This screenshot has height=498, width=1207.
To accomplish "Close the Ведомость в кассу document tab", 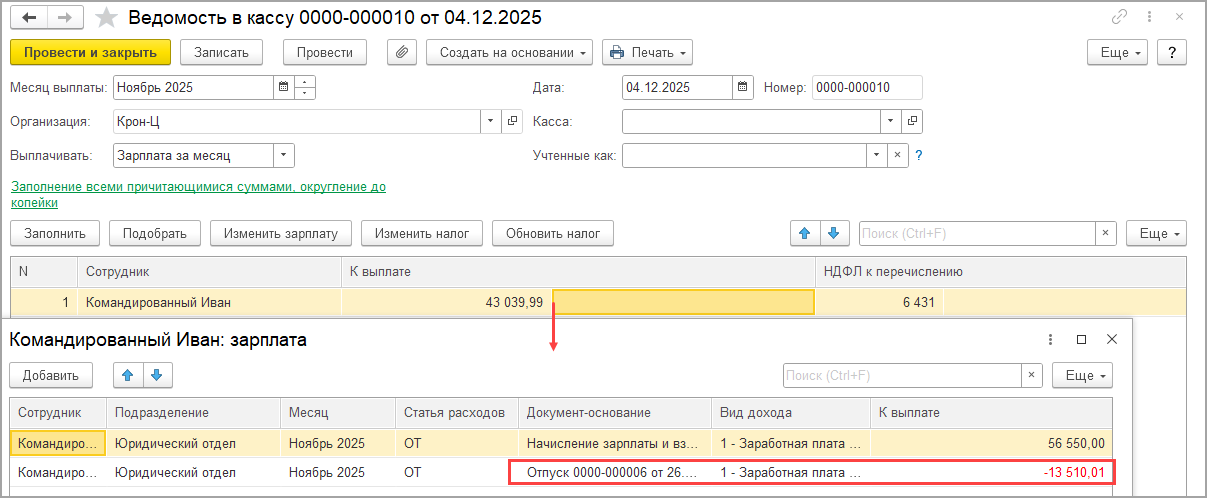I will point(1181,18).
